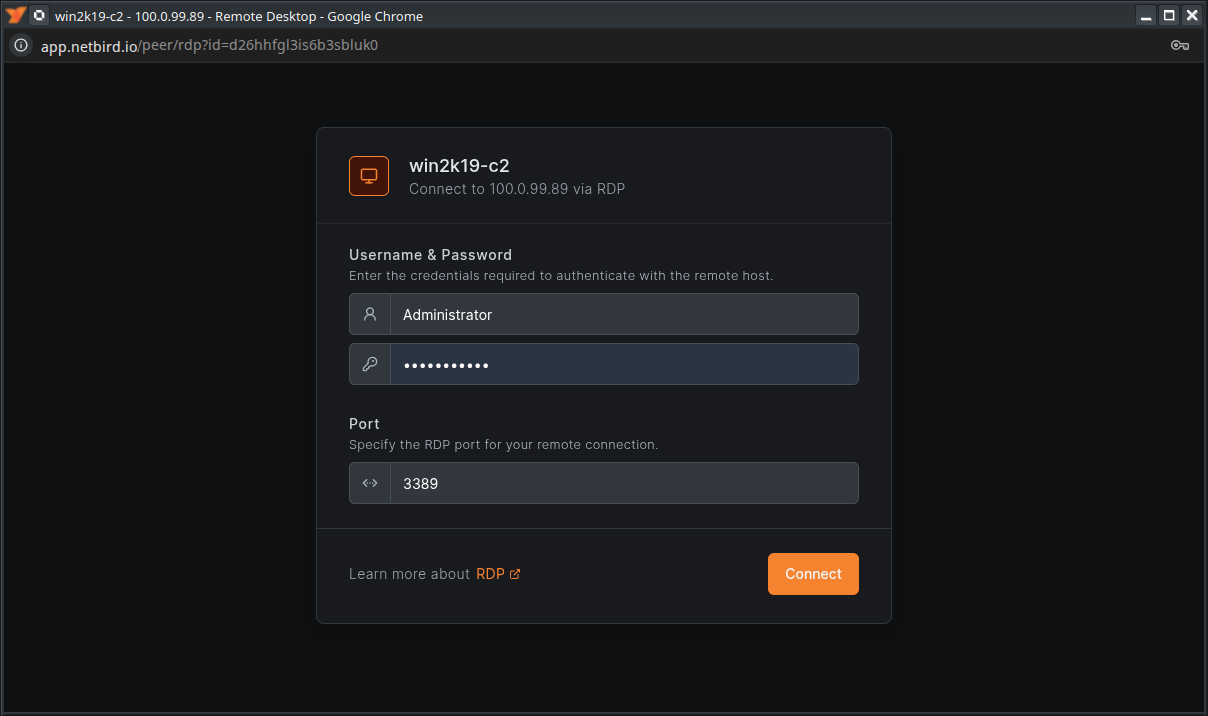Screen dimensions: 1208x716
Task: Click the user icon in the username field
Action: [x=368, y=313]
